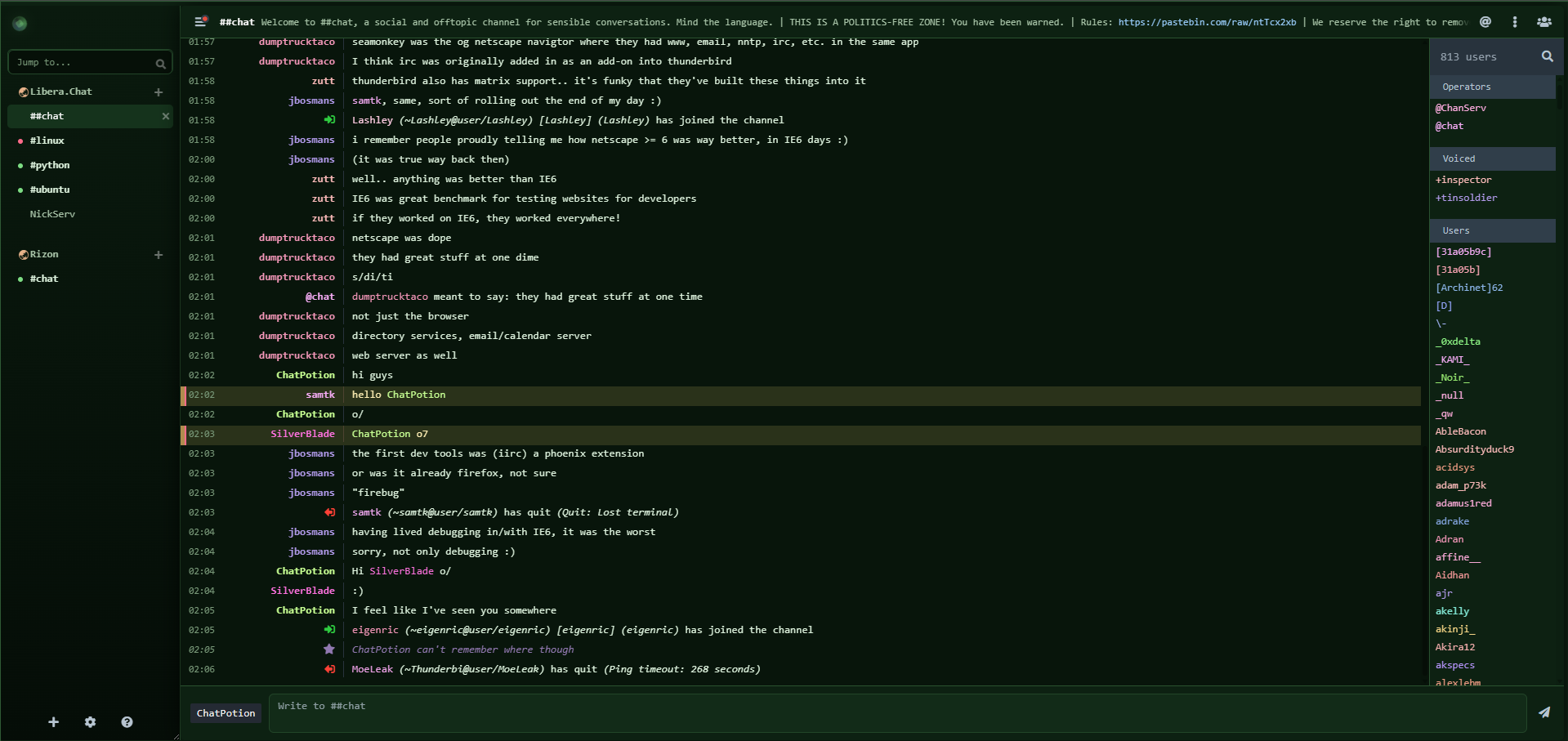This screenshot has width=1568, height=741.
Task: Add channel to Rizon with plus icon
Action: [x=159, y=255]
